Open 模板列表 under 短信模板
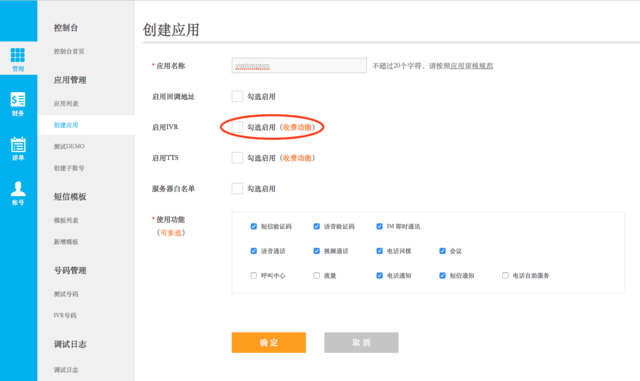The height and width of the screenshot is (381, 640). click(x=66, y=221)
